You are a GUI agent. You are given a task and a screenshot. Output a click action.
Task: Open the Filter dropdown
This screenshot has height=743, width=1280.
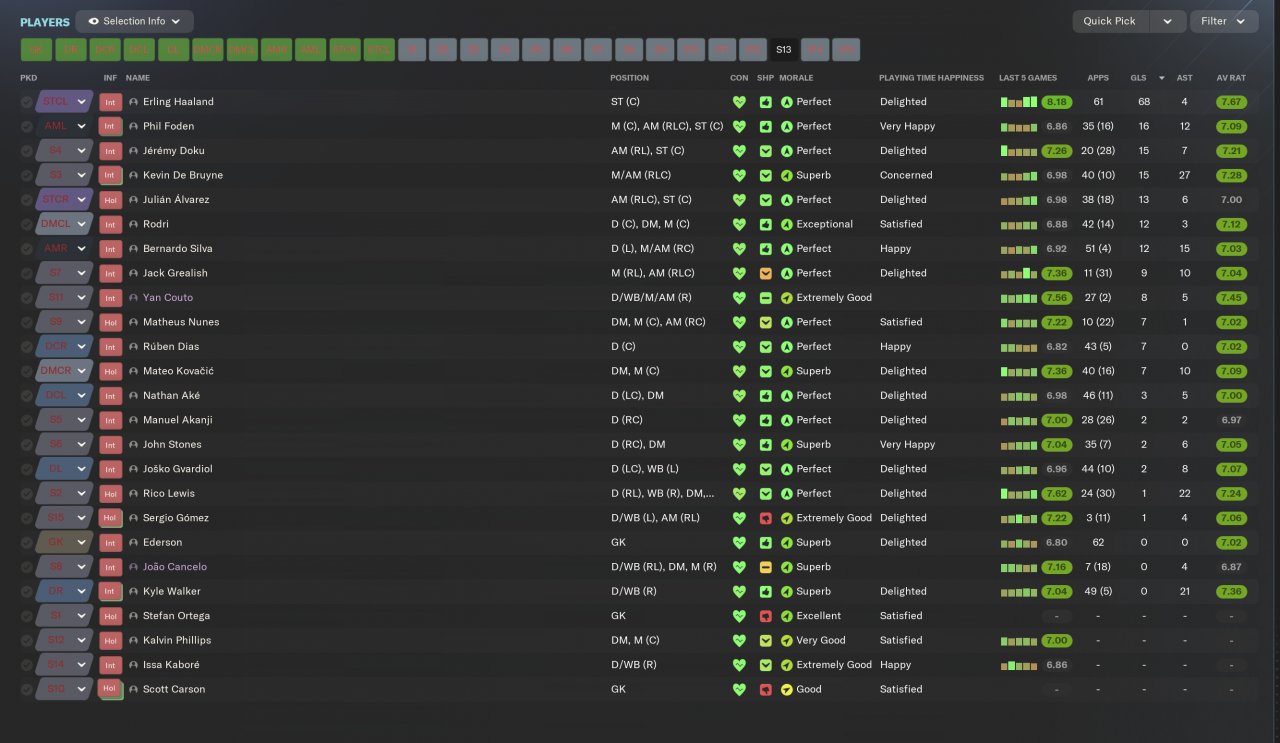[x=1224, y=21]
